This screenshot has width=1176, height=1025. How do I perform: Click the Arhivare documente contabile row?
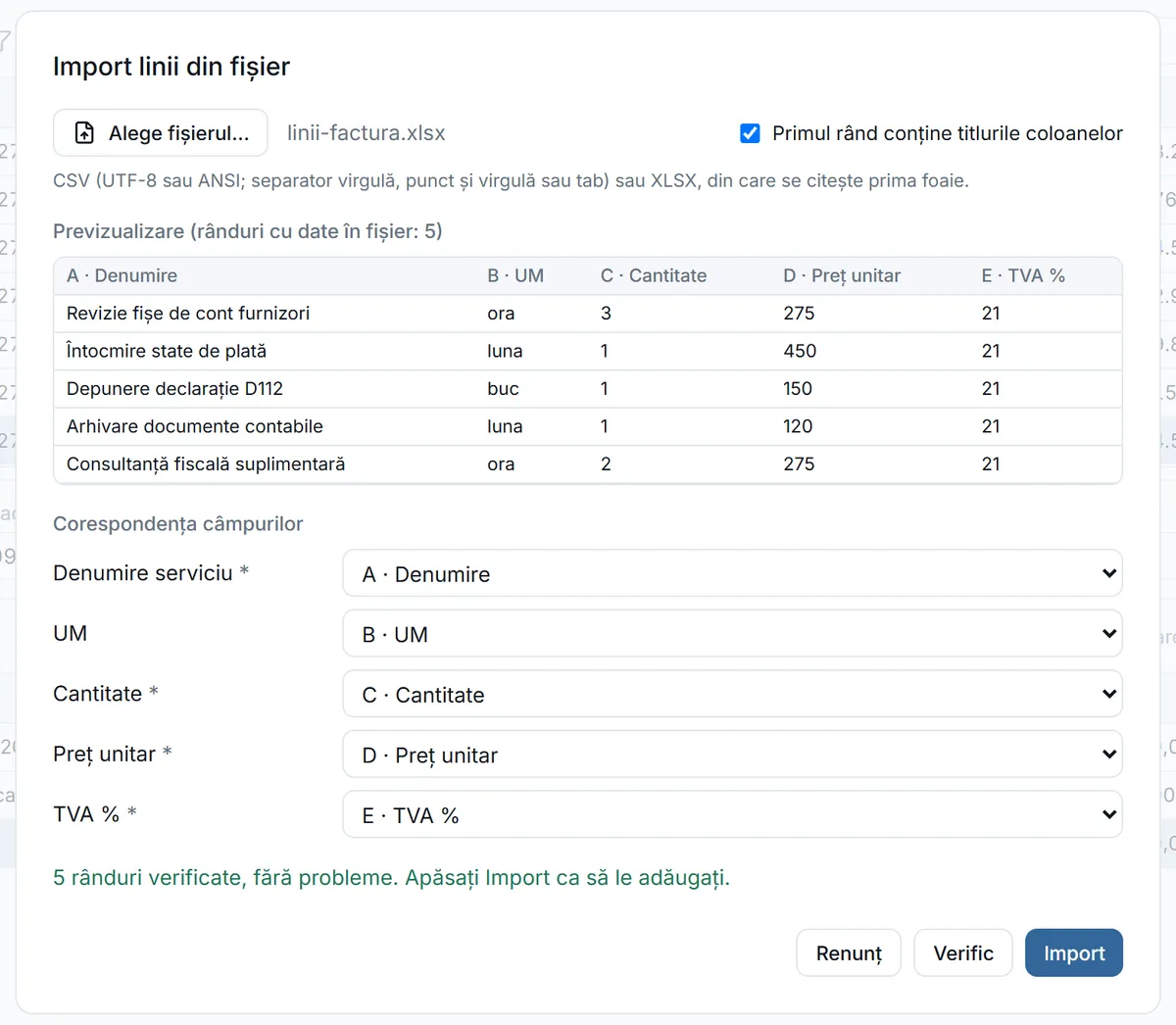point(588,426)
